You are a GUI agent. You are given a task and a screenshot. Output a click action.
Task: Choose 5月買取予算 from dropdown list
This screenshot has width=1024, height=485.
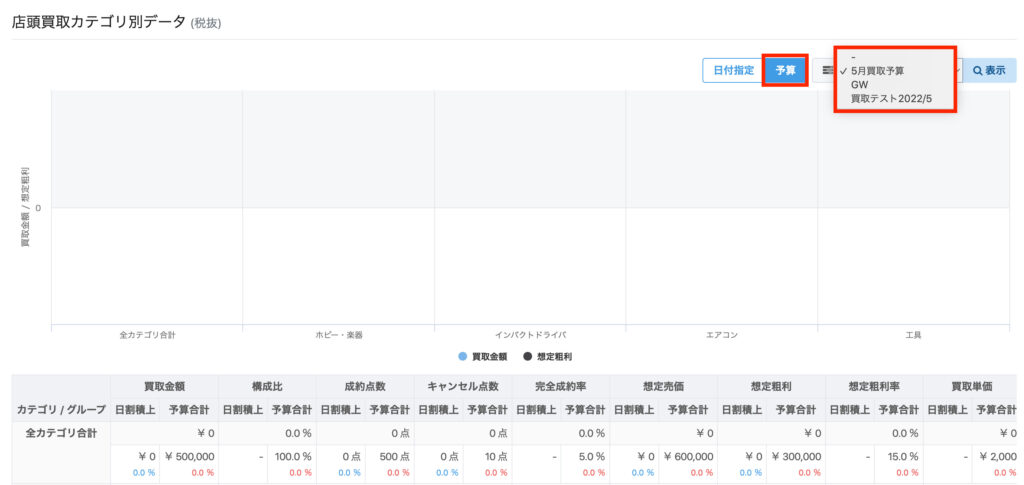coord(877,71)
